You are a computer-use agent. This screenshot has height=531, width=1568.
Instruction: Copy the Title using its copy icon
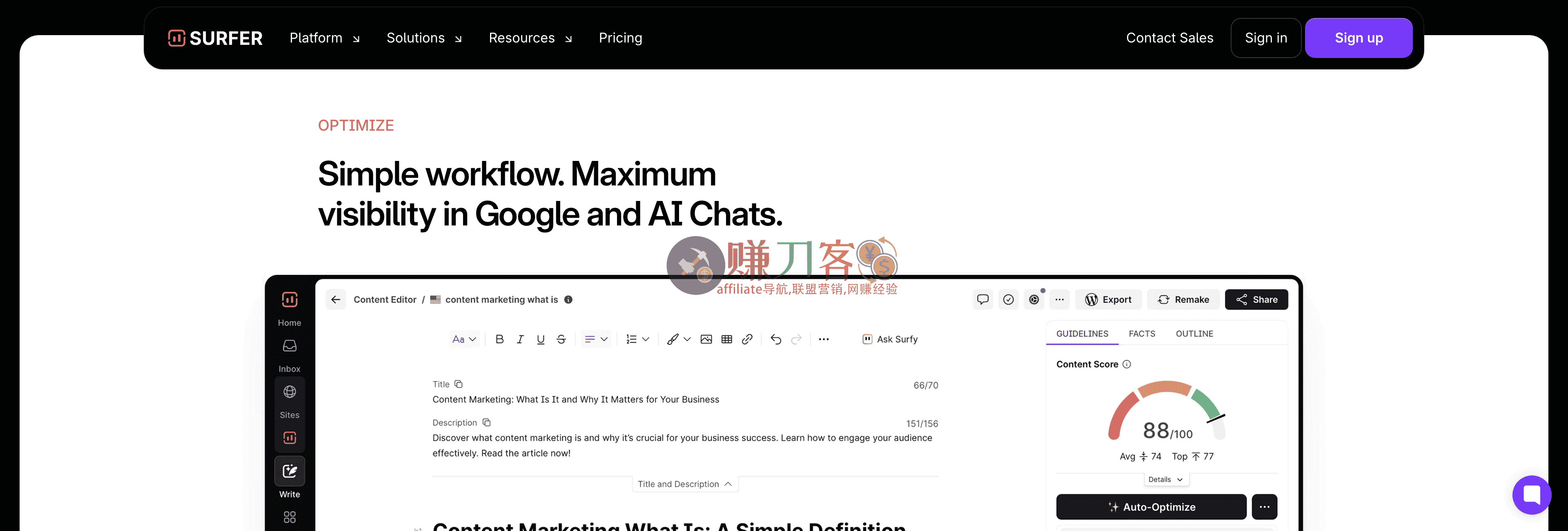point(459,384)
